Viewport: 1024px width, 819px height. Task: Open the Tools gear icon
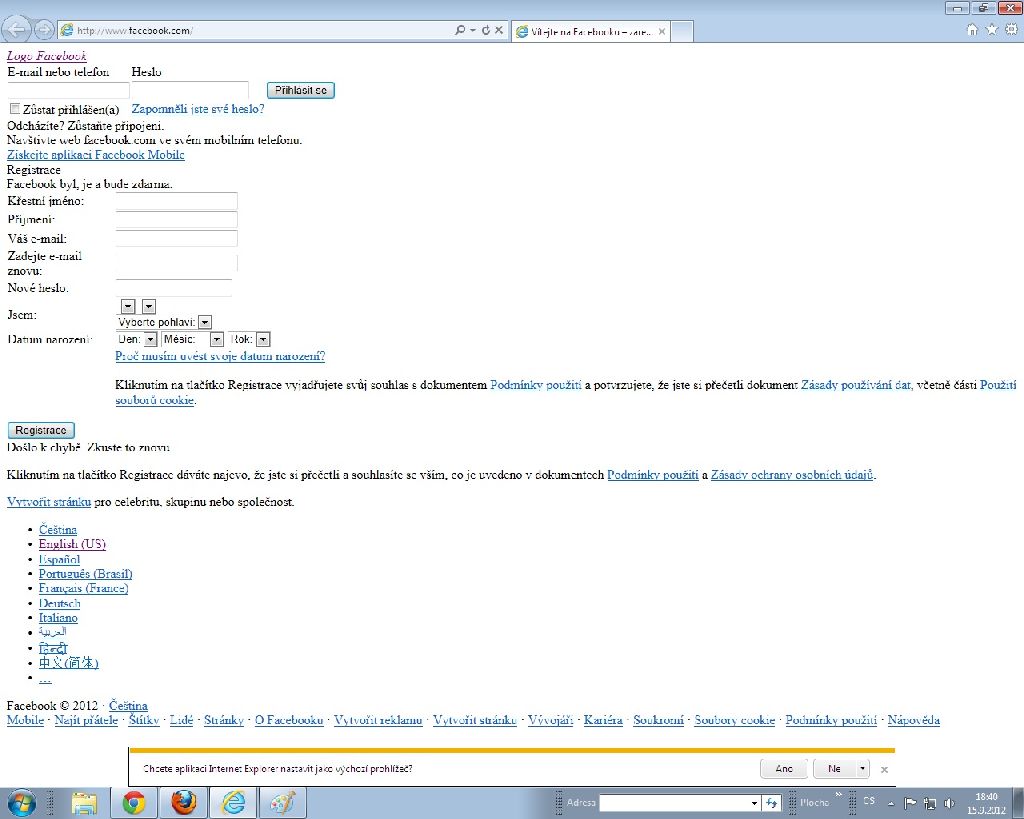(1012, 29)
